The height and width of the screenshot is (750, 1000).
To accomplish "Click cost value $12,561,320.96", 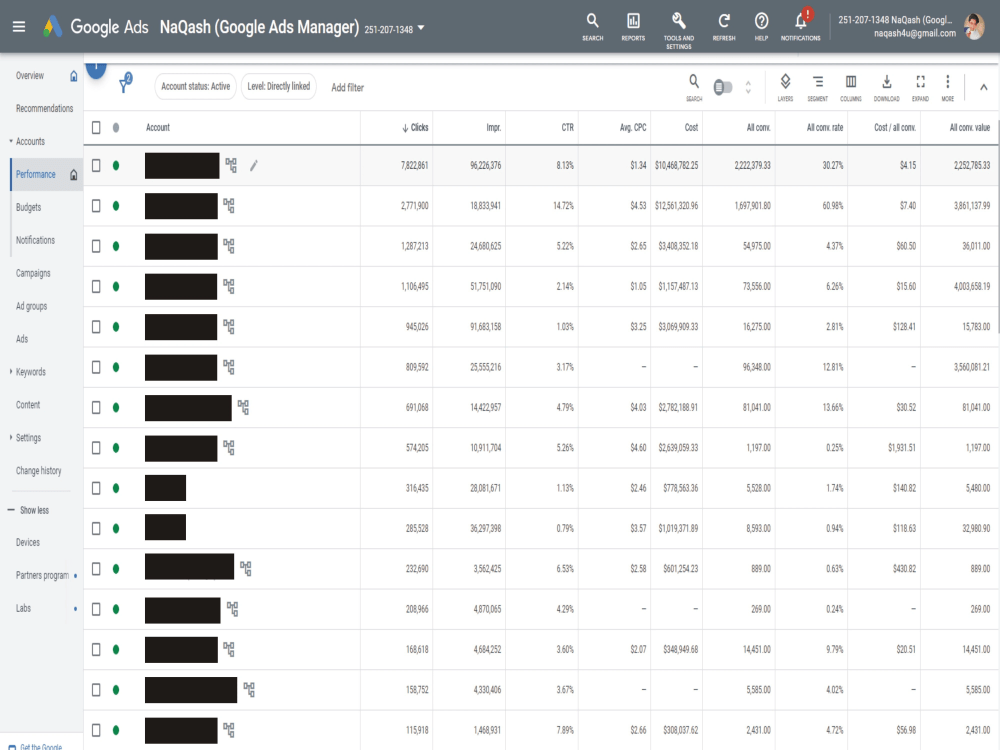I will pos(676,206).
